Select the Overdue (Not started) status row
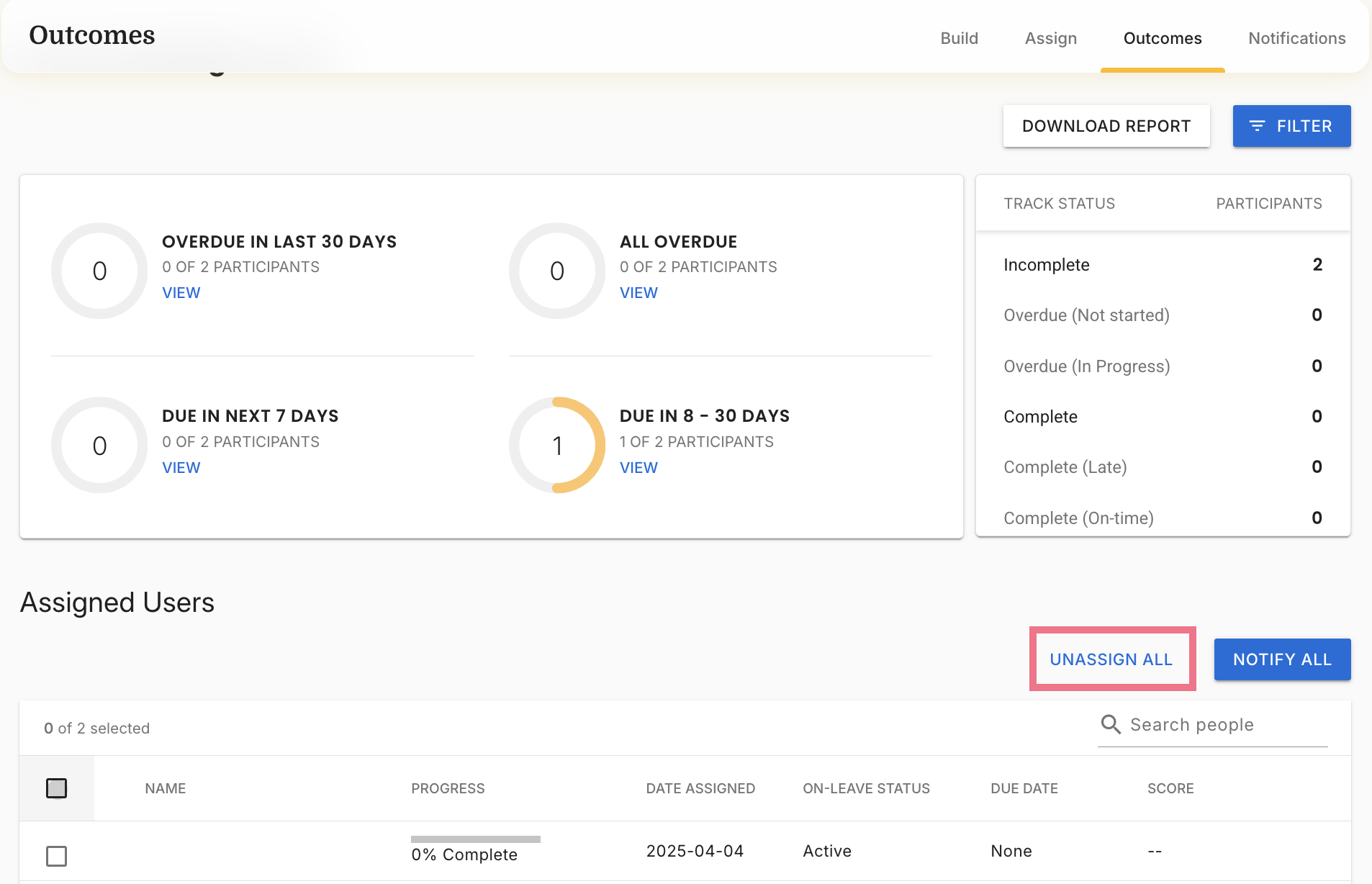The width and height of the screenshot is (1372, 884). (x=1163, y=315)
